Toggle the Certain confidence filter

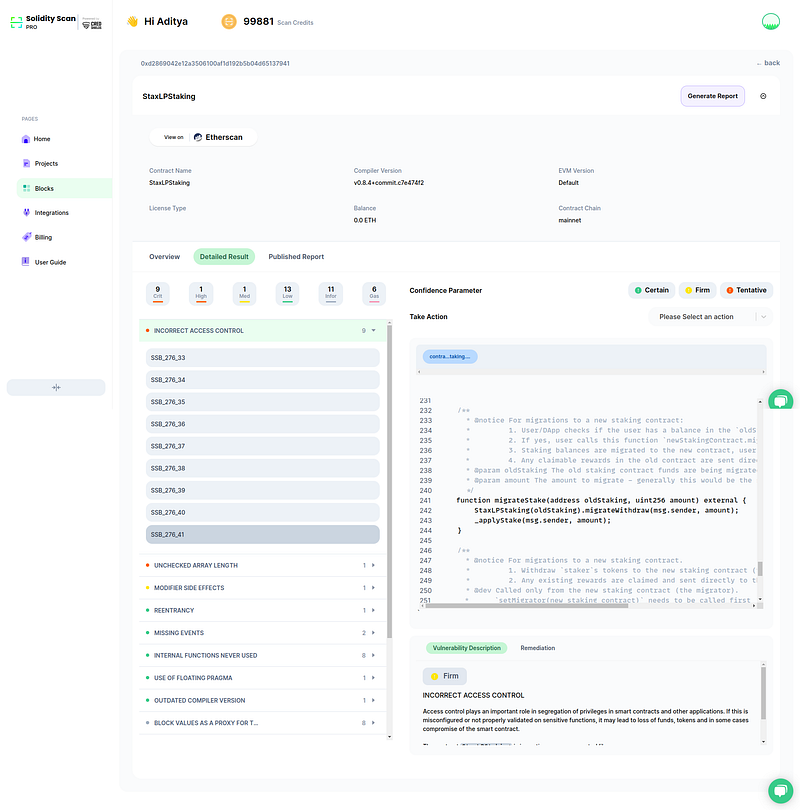[650, 290]
